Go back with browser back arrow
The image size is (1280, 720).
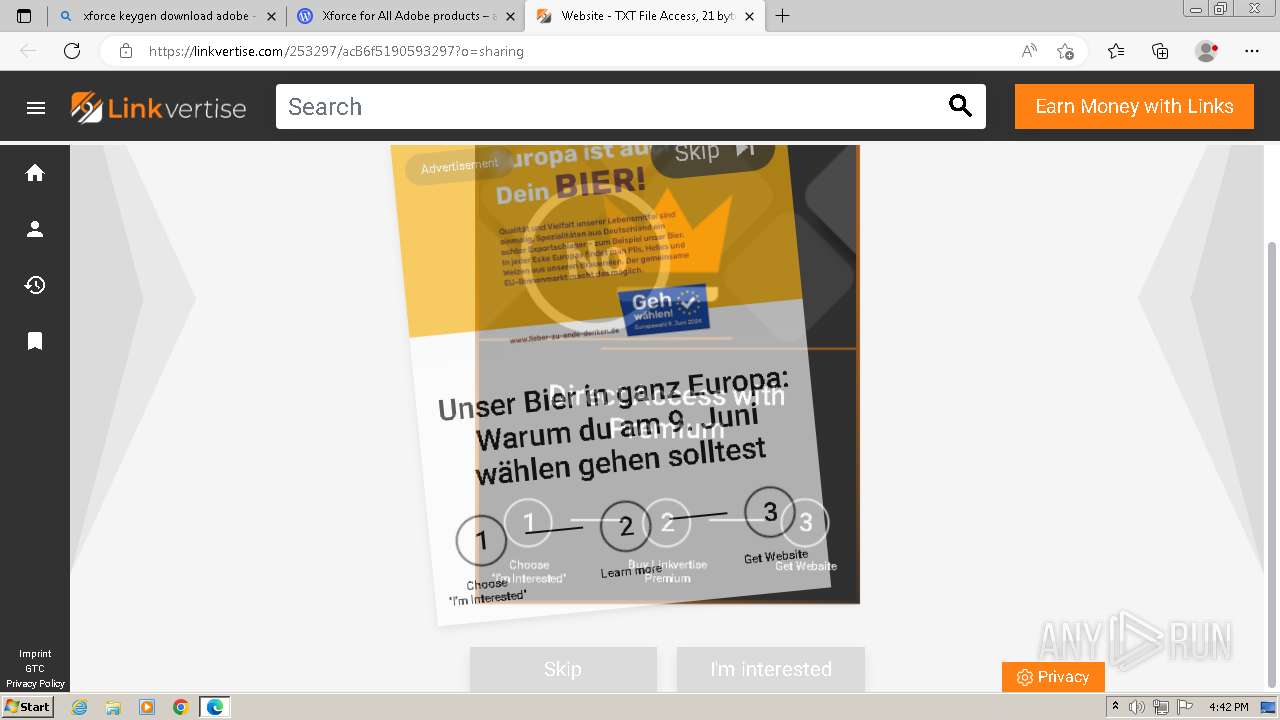[x=28, y=51]
